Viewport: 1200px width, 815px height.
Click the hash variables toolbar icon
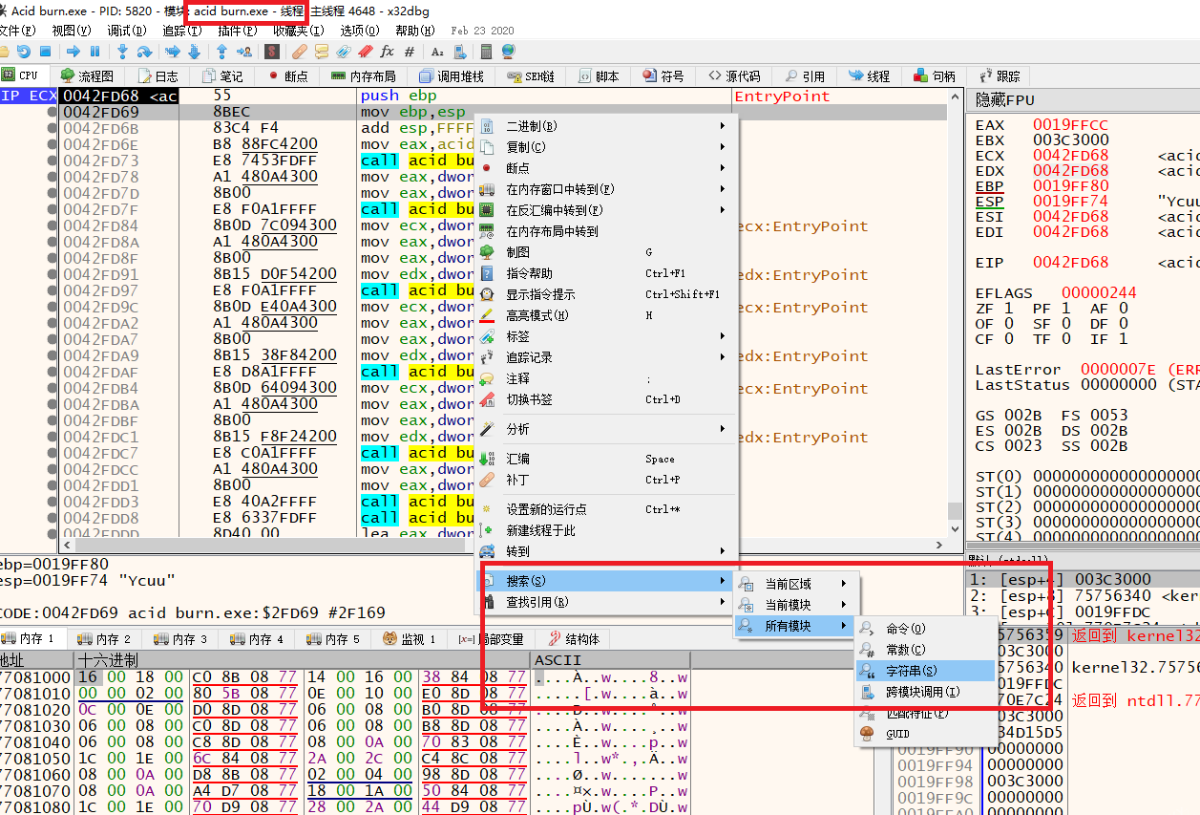(409, 51)
